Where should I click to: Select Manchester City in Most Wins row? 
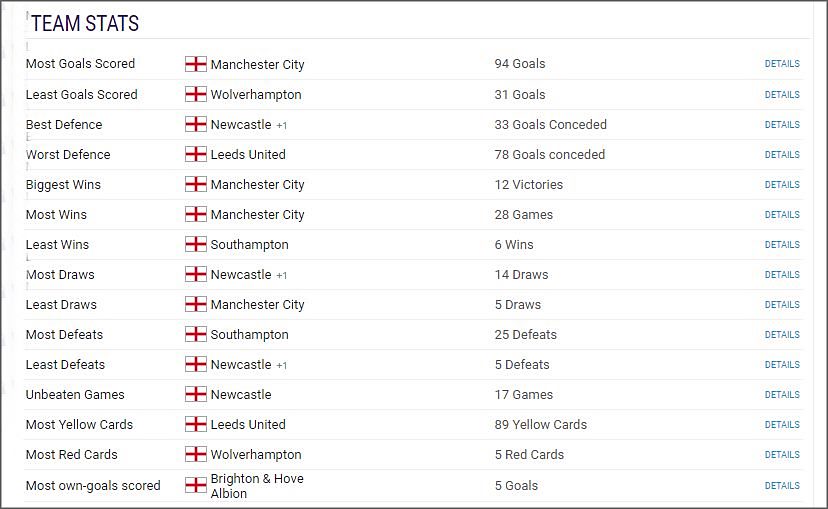tap(257, 215)
